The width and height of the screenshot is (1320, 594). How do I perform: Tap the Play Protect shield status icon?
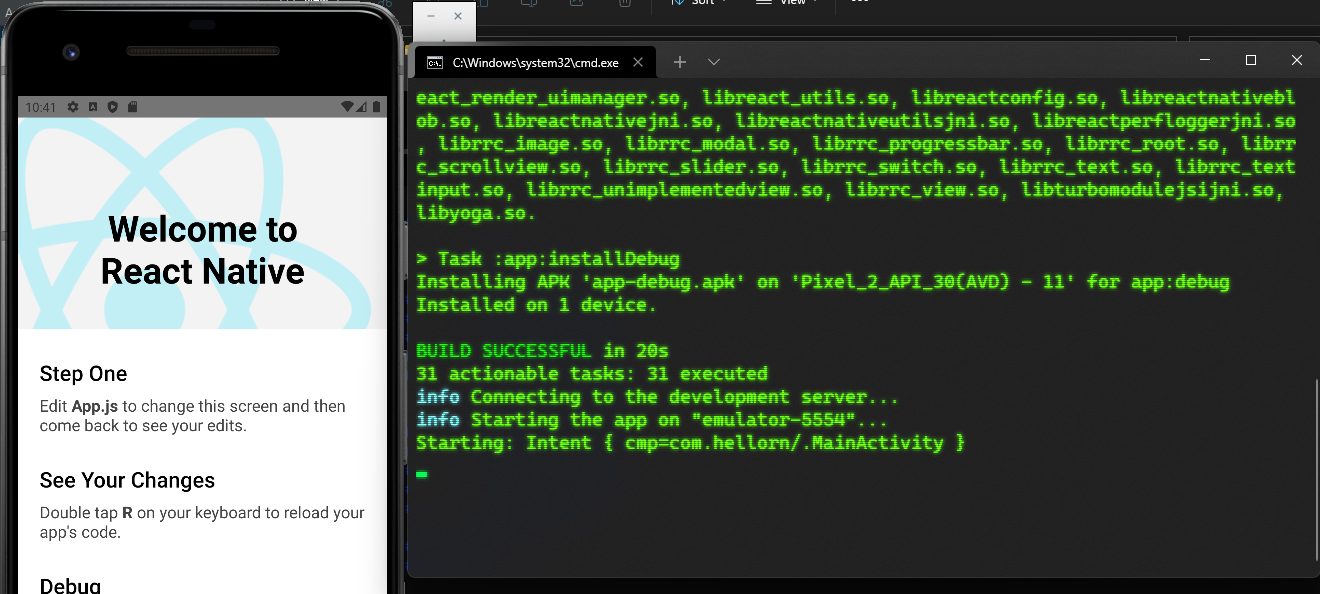point(113,107)
